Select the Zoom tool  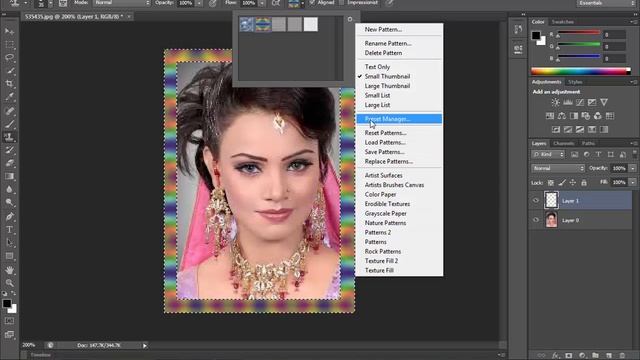(9, 283)
